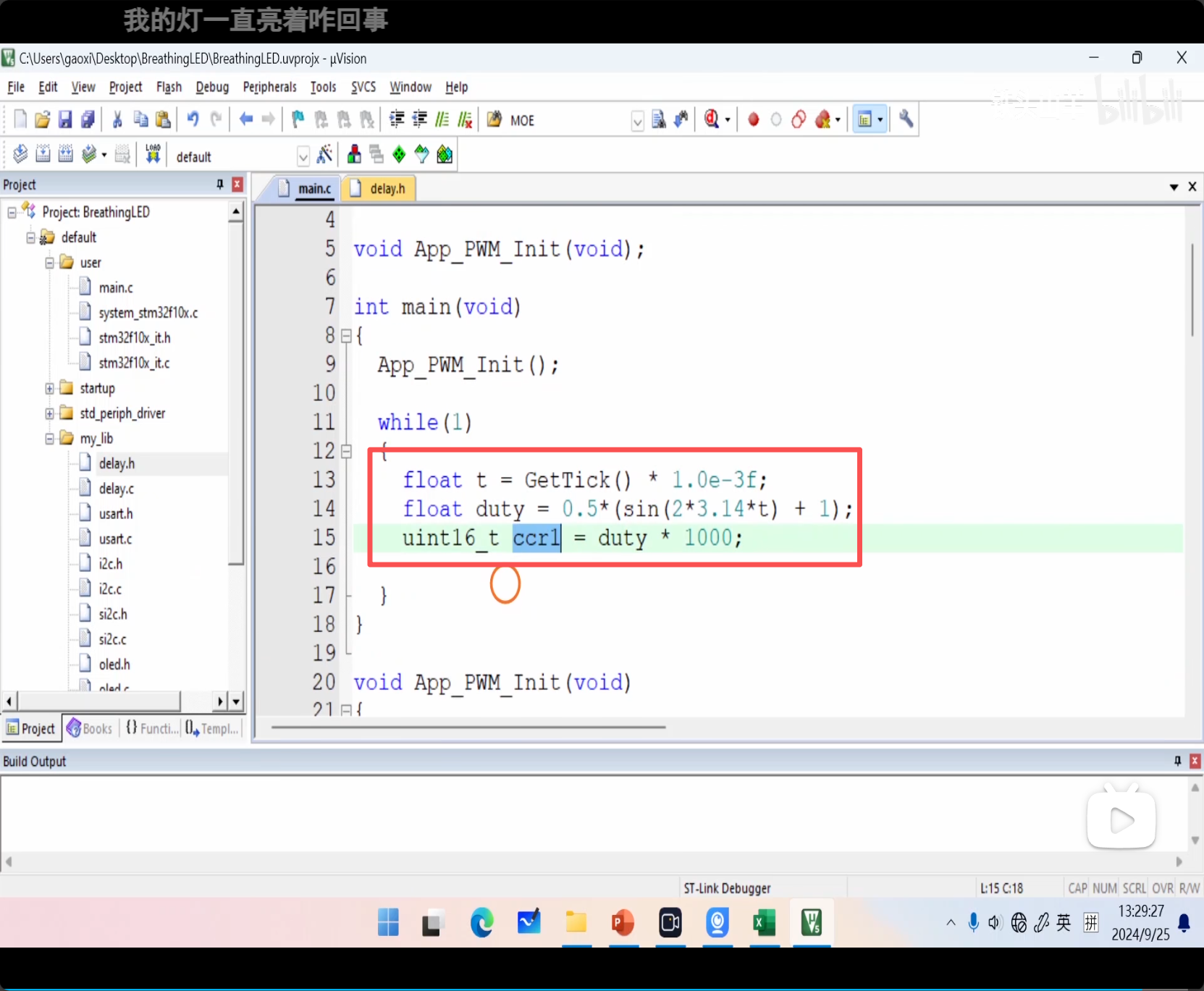Open the MOE search field dropdown
1204x991 pixels.
point(637,121)
